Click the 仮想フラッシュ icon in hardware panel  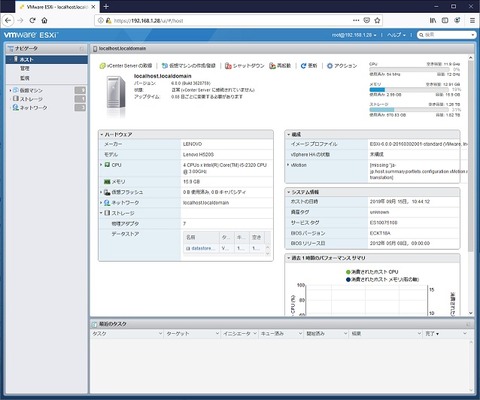(x=107, y=192)
